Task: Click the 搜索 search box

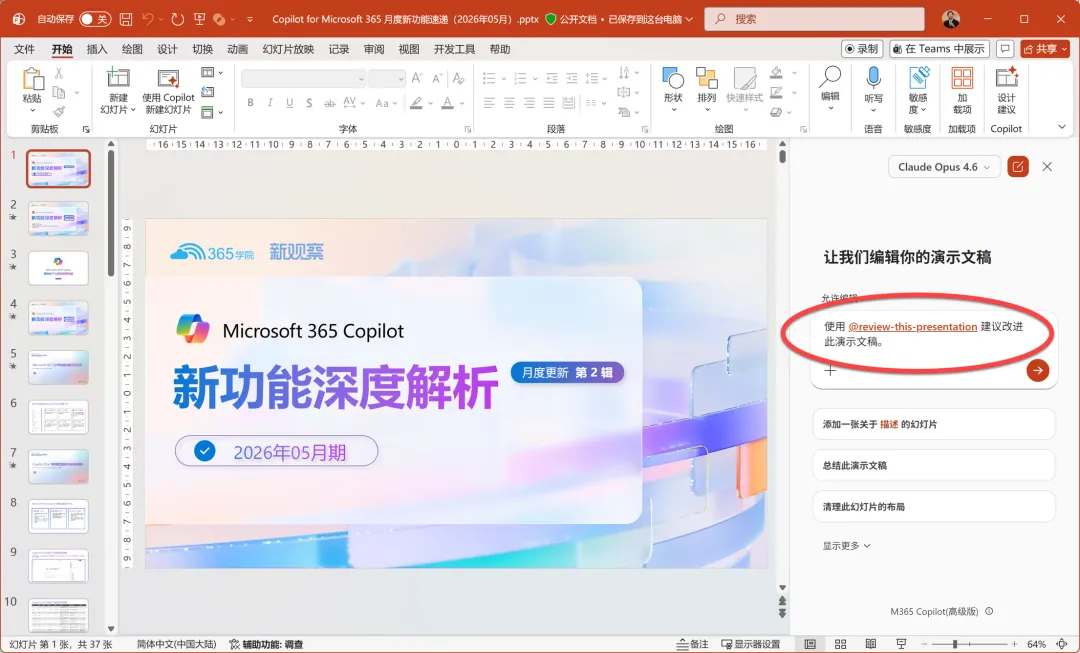Action: click(814, 19)
